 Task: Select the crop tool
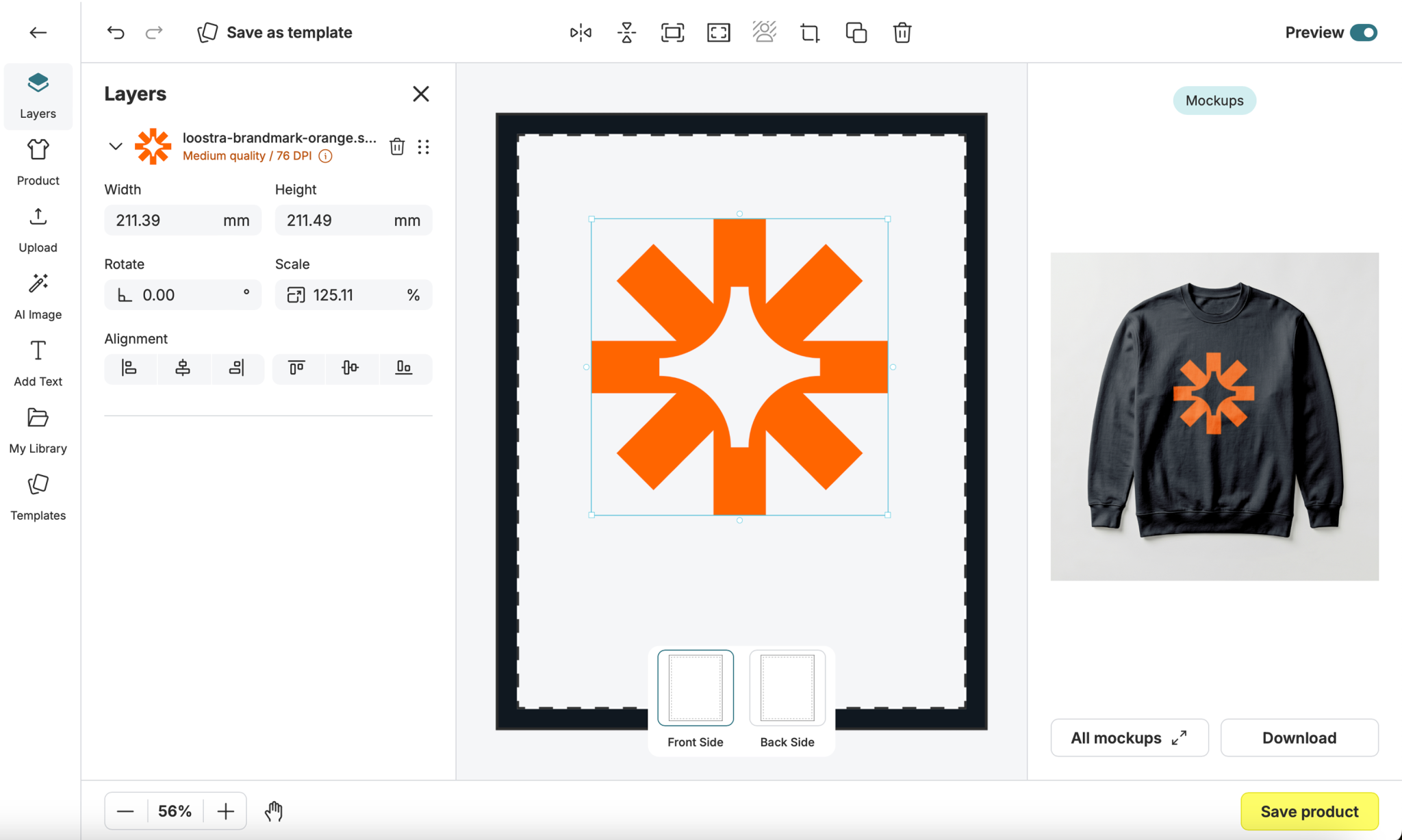click(810, 32)
